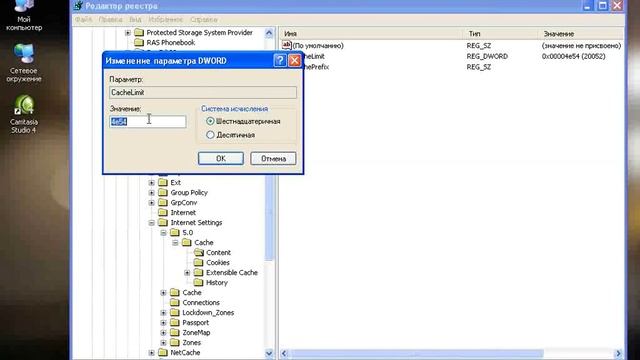The width and height of the screenshot is (640, 360).
Task: Expand the GrpConv tree node
Action: (151, 202)
